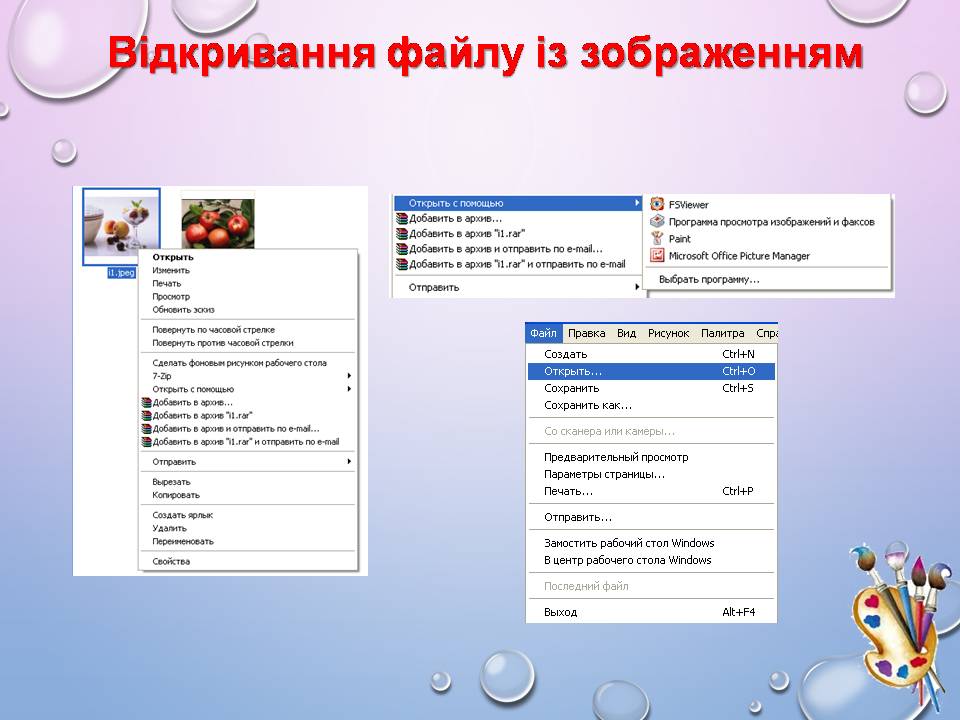Screen dimensions: 960x720
Task: Click the Paint icon in Open With list
Action: [657, 239]
